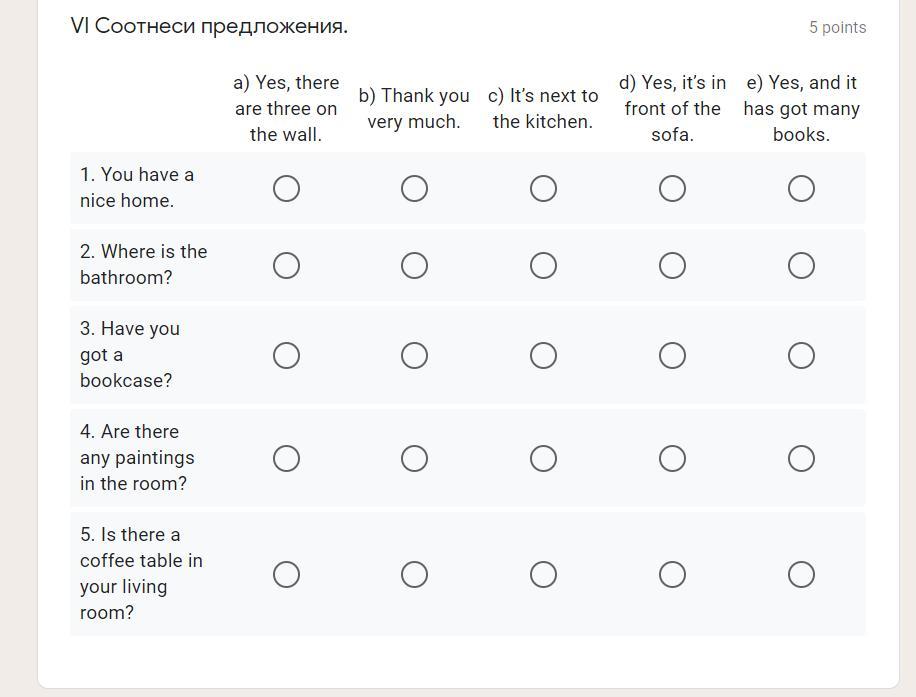Click the 'It's next to the kitchen' header
The height and width of the screenshot is (697, 916).
point(543,109)
